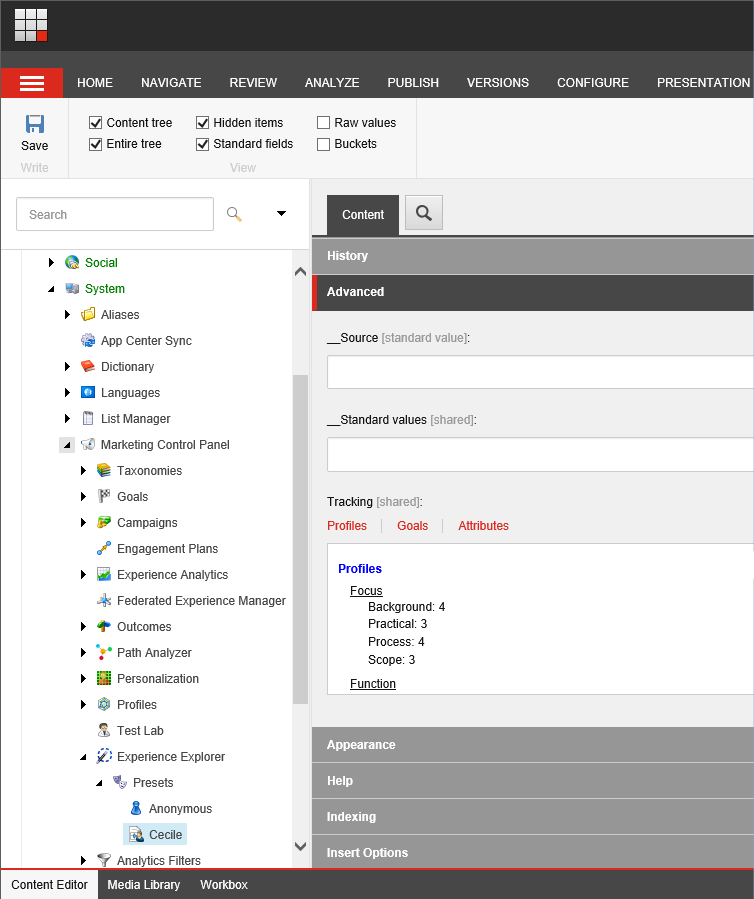The image size is (754, 899).
Task: Collapse the Marketing Control Panel node
Action: point(67,445)
